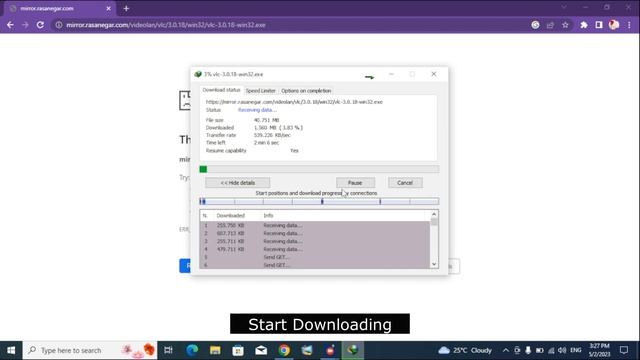Open Windows Start menu
The image size is (640, 360).
tap(11, 350)
